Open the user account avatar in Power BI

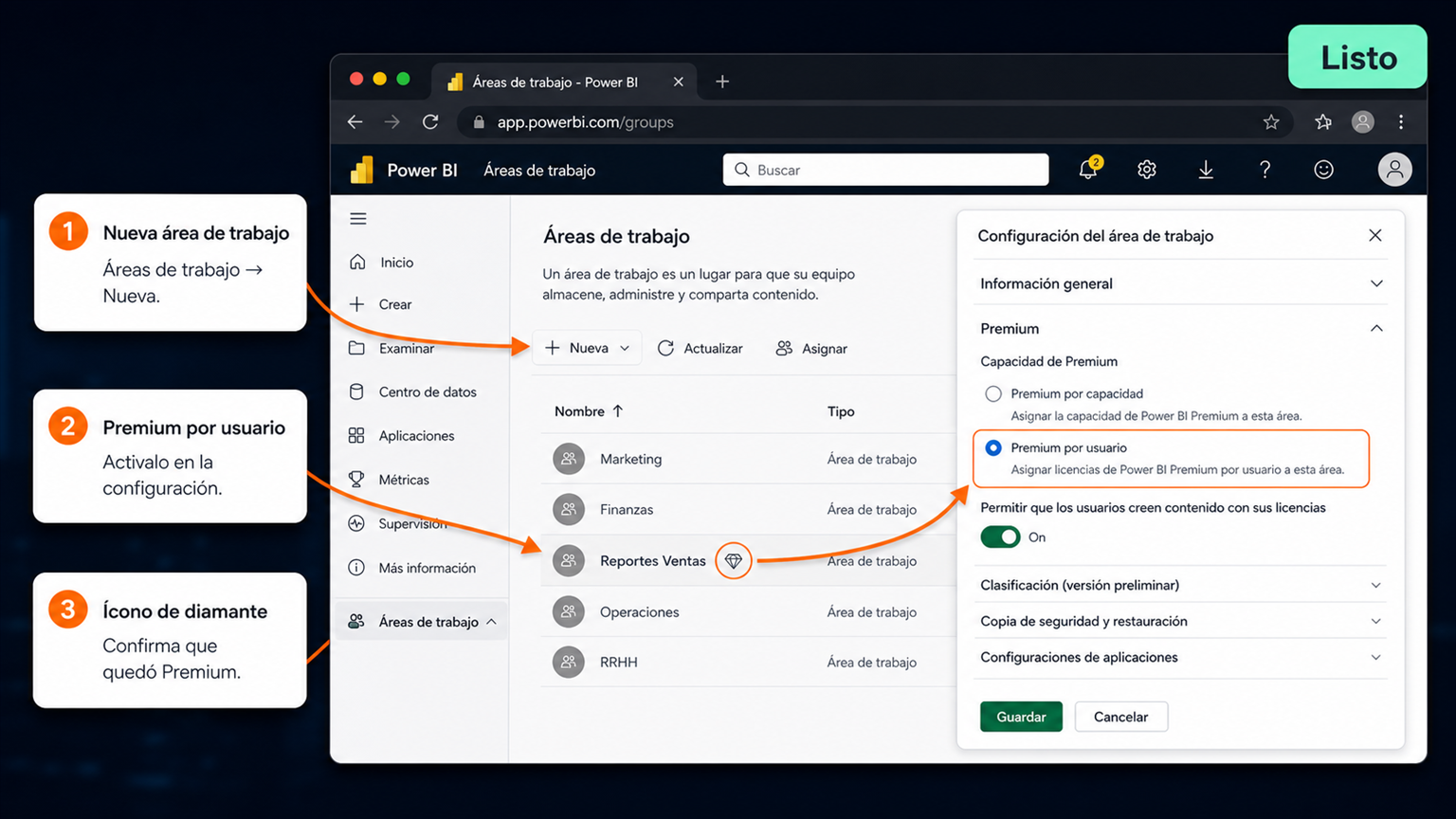(x=1394, y=170)
